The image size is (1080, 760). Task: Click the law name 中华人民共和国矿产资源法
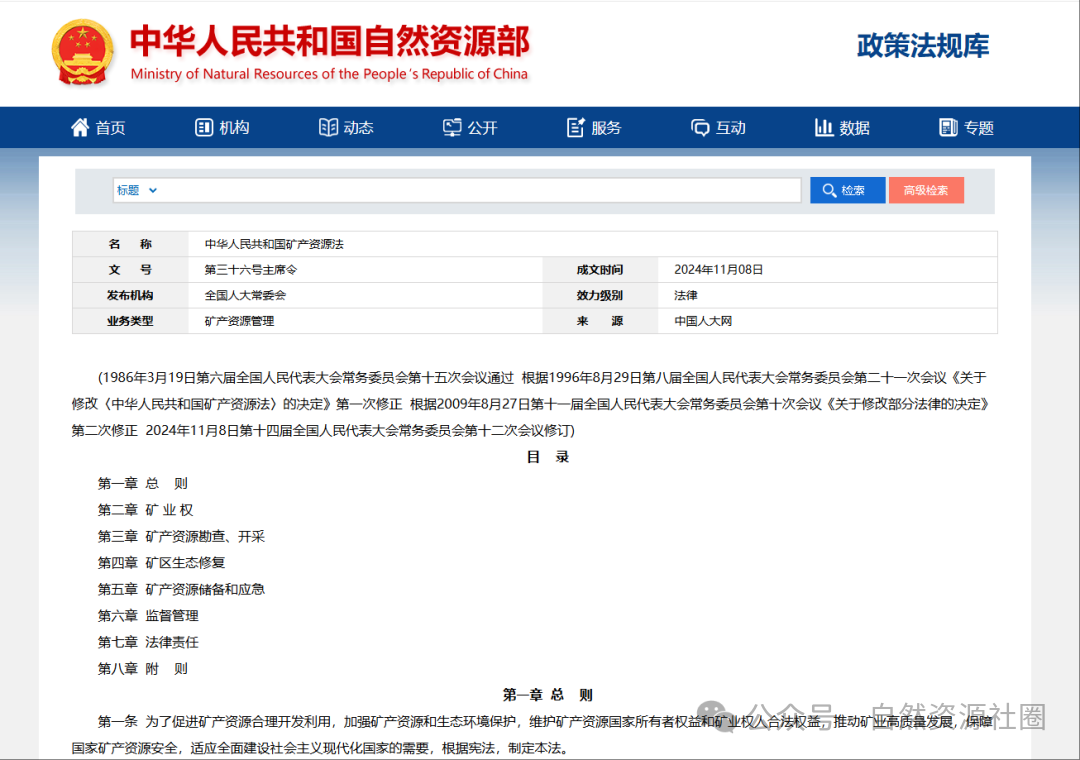[x=274, y=244]
